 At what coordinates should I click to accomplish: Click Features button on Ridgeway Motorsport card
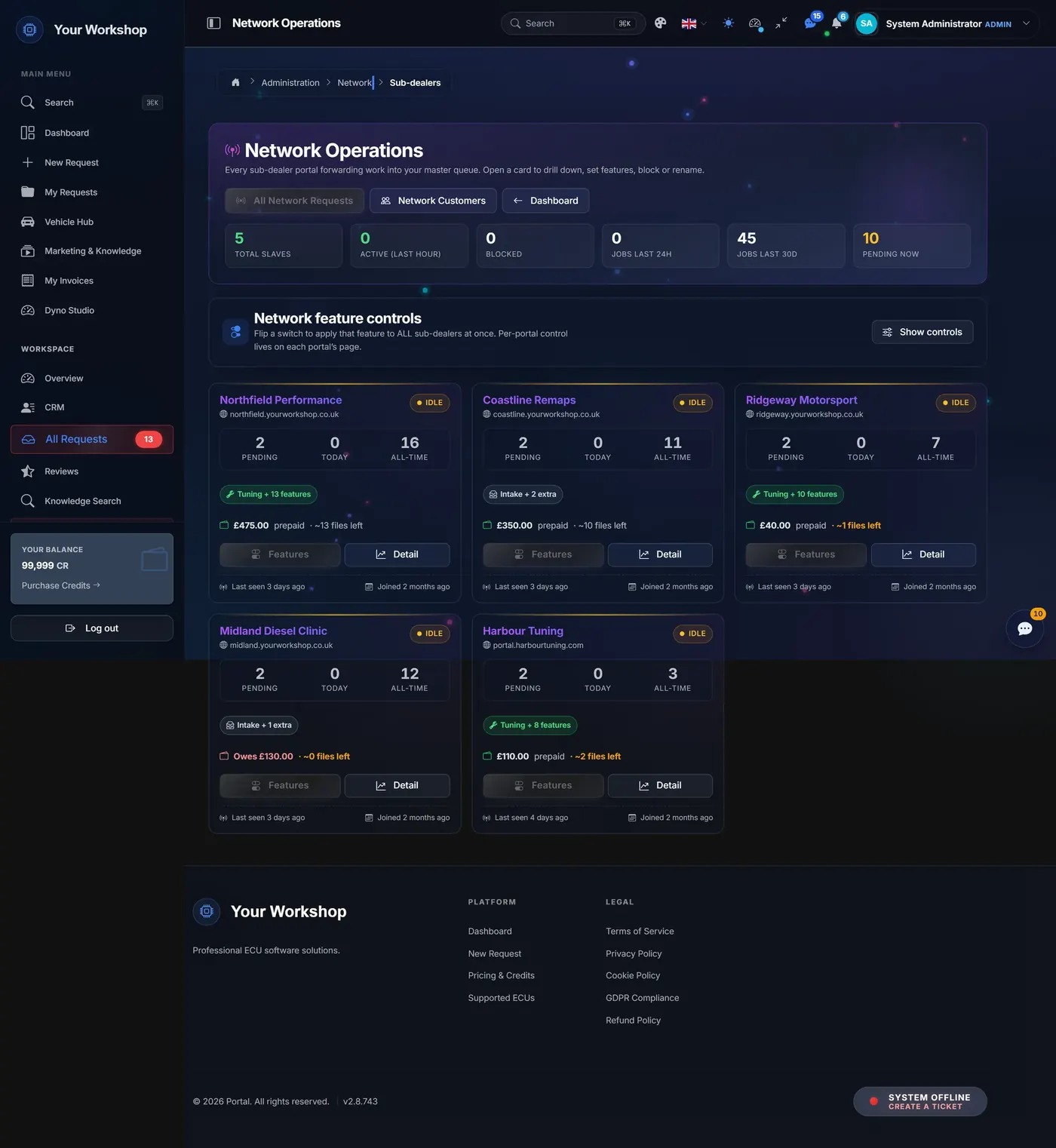click(806, 554)
